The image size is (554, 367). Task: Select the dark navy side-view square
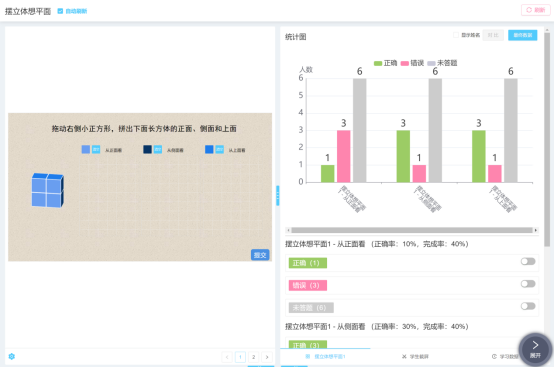tap(147, 149)
